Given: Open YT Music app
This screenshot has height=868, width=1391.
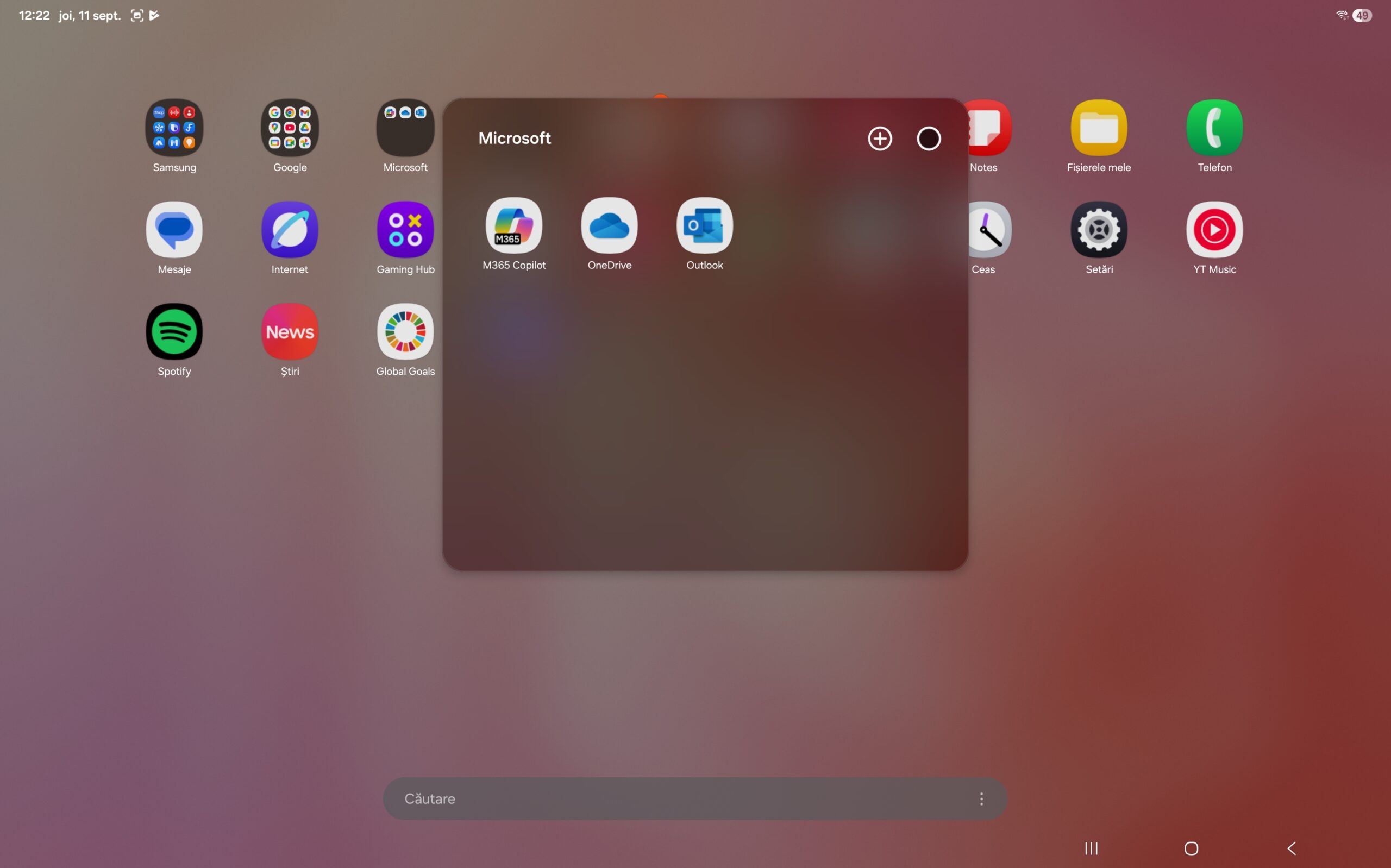Looking at the screenshot, I should tap(1214, 230).
